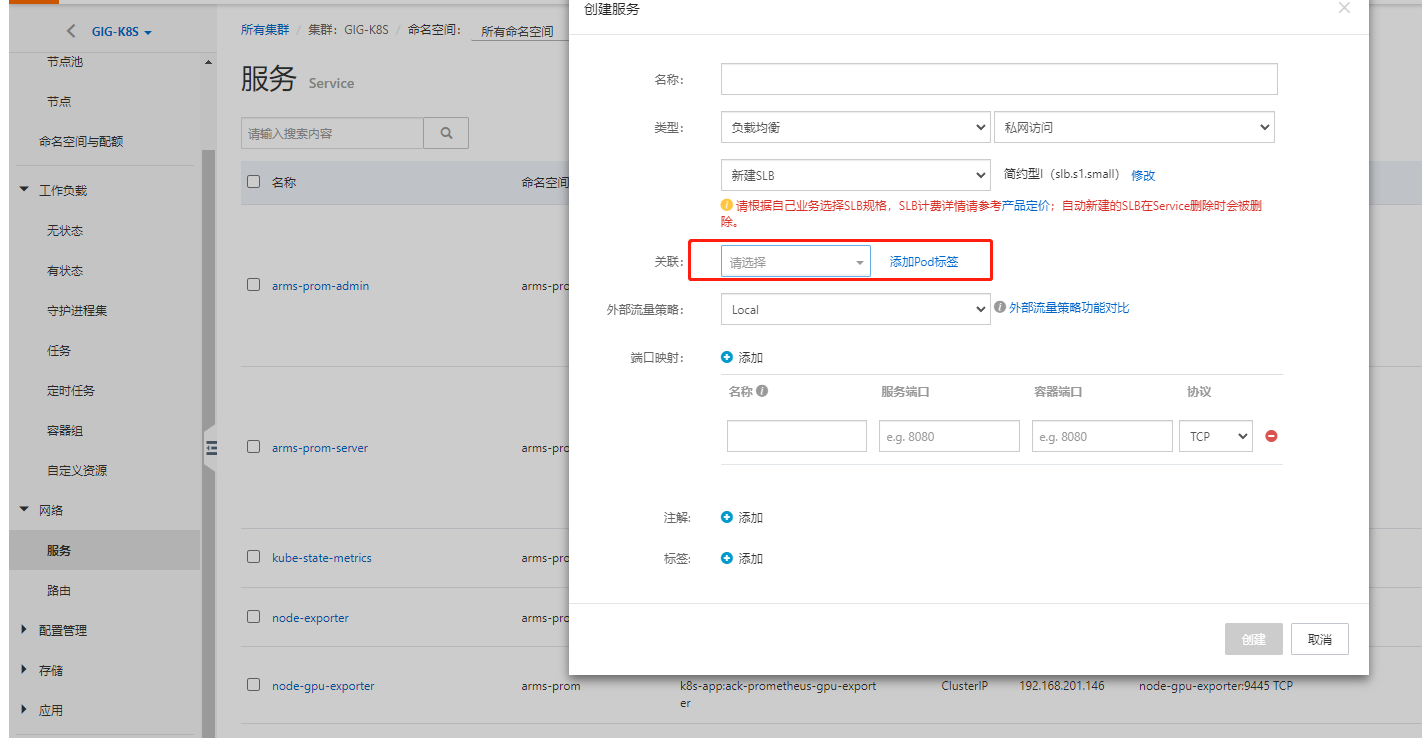Go back using the left chevron icon
Viewport: 1422px width, 738px height.
click(71, 32)
